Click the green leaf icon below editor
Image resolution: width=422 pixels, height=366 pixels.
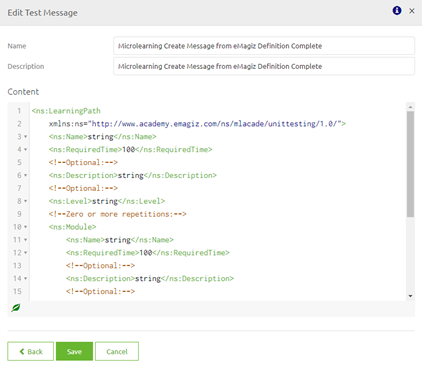pos(16,308)
